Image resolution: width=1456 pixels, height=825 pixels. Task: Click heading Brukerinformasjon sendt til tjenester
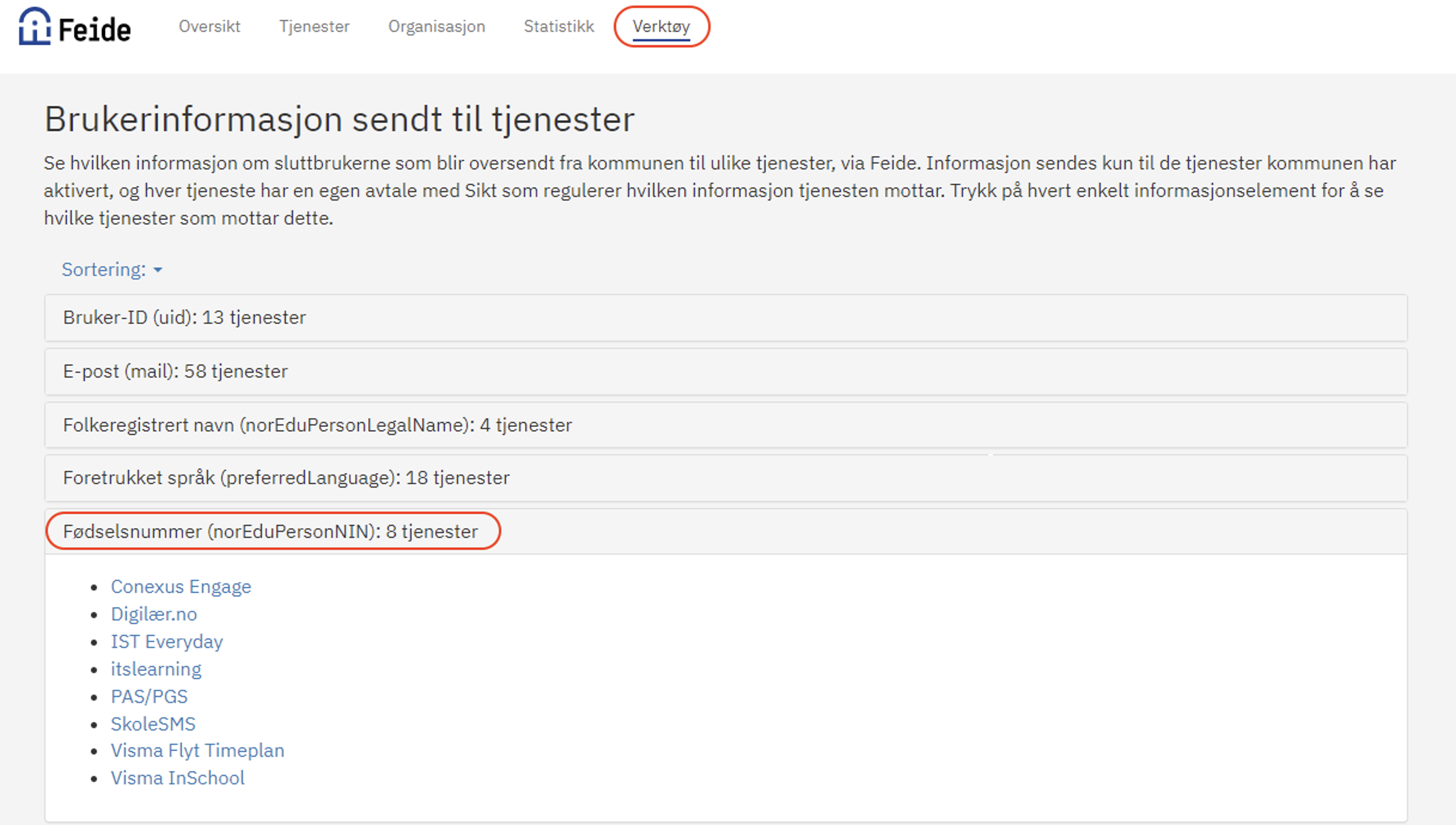click(339, 119)
